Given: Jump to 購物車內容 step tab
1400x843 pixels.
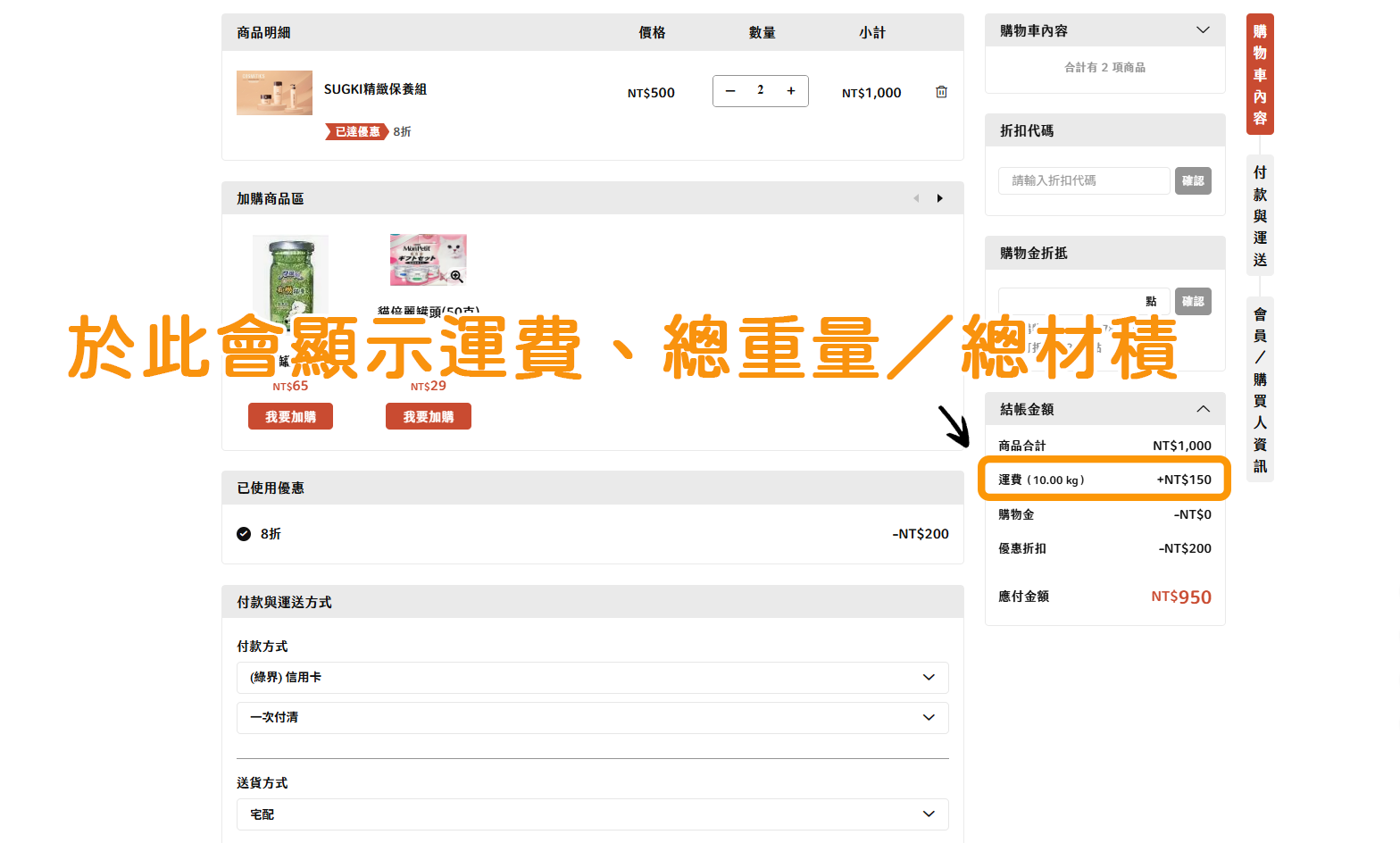Looking at the screenshot, I should (x=1260, y=74).
